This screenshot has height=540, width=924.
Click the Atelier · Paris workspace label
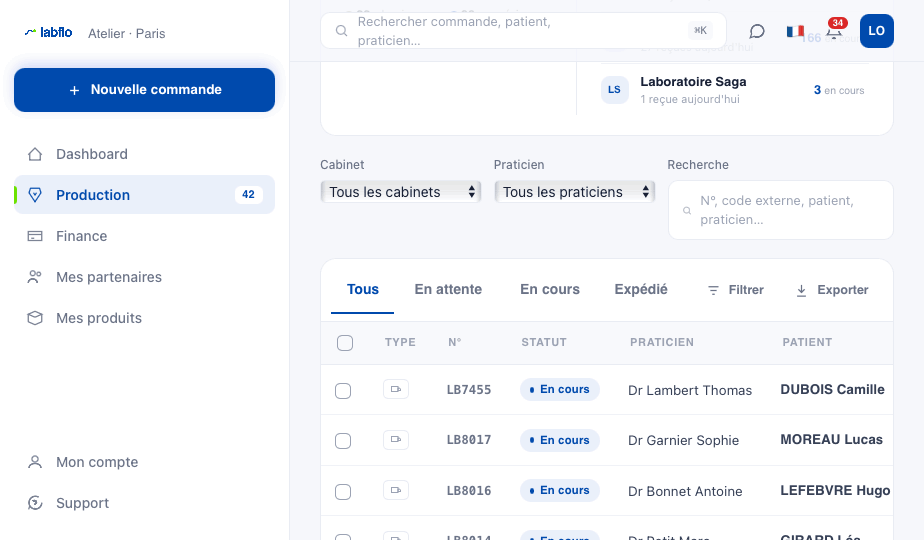pos(127,34)
